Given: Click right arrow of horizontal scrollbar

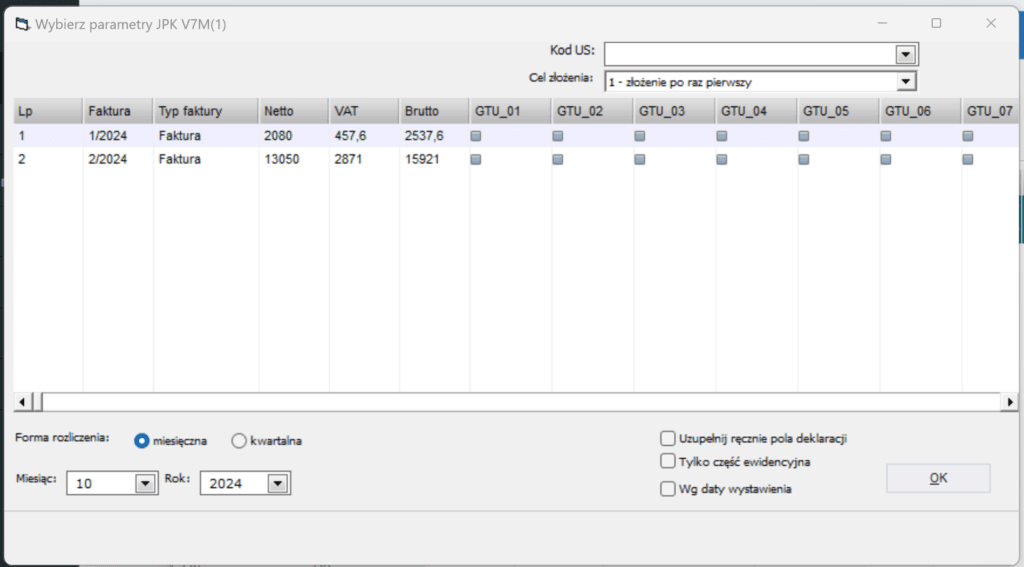Looking at the screenshot, I should 1010,401.
